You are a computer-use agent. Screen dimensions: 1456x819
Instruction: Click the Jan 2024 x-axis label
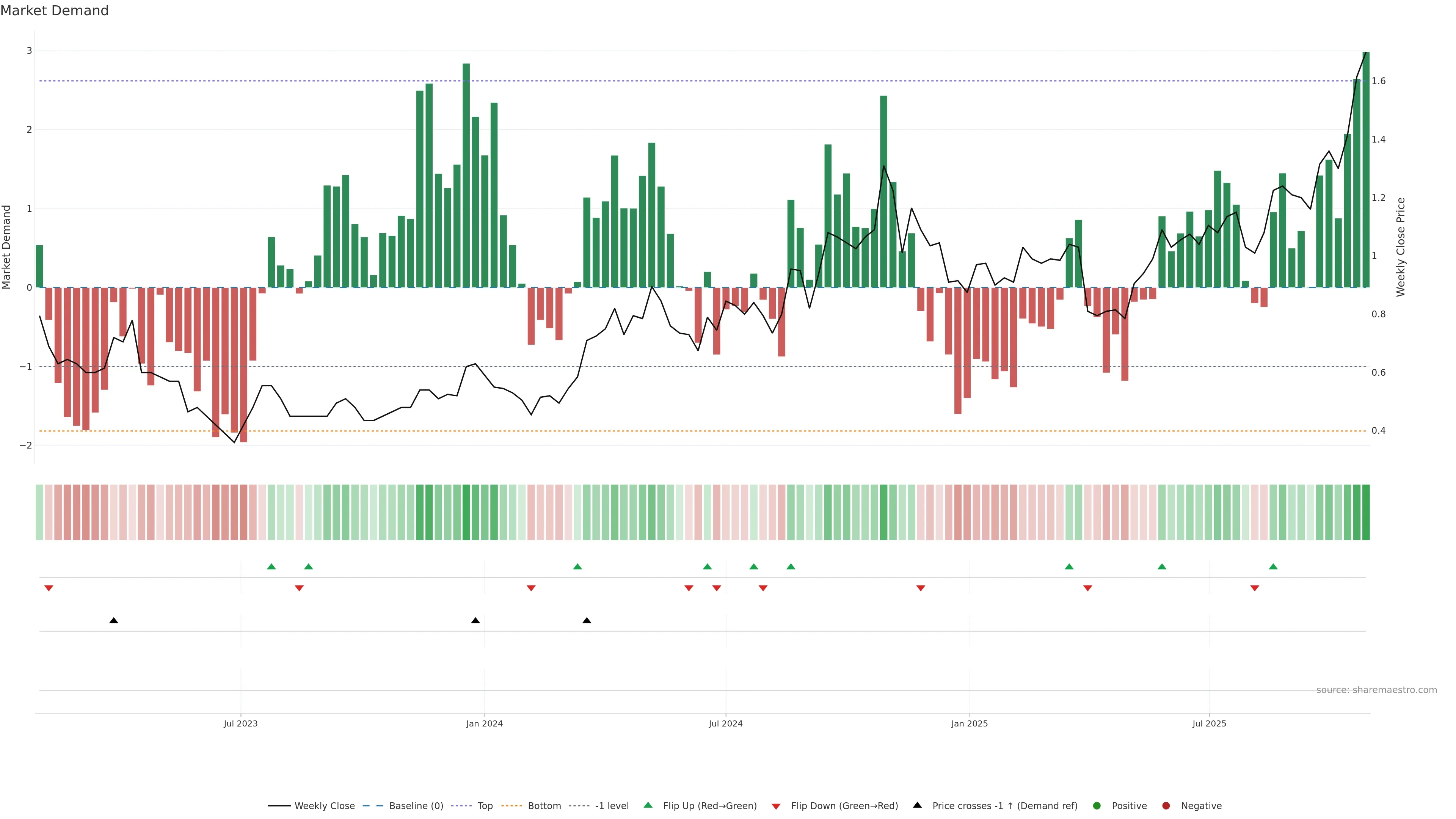pyautogui.click(x=484, y=723)
